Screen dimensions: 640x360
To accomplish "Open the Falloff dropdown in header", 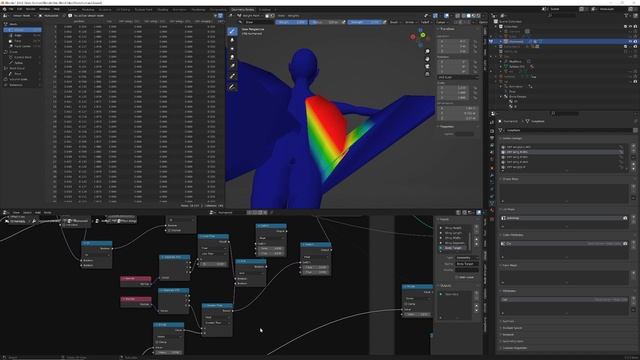I will pos(426,22).
